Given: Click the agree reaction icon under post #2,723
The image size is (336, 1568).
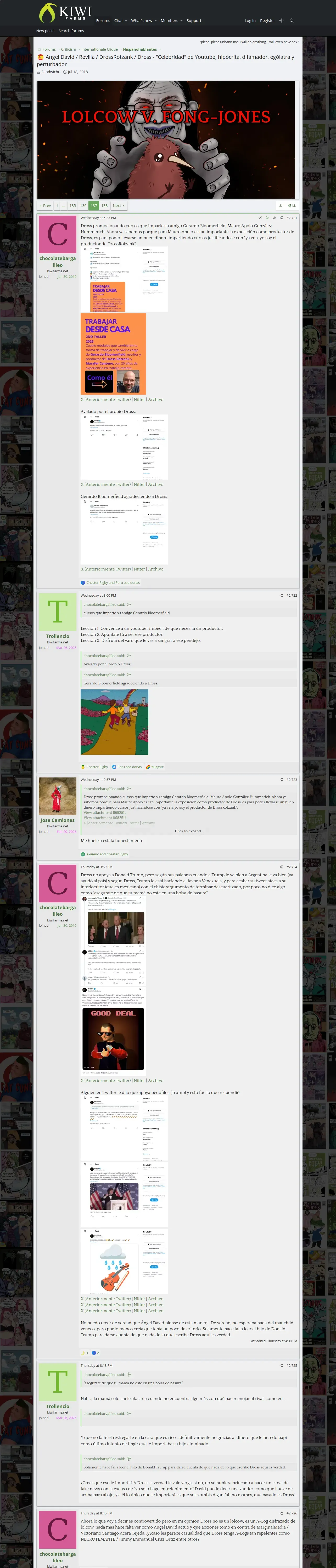Looking at the screenshot, I should [x=83, y=854].
